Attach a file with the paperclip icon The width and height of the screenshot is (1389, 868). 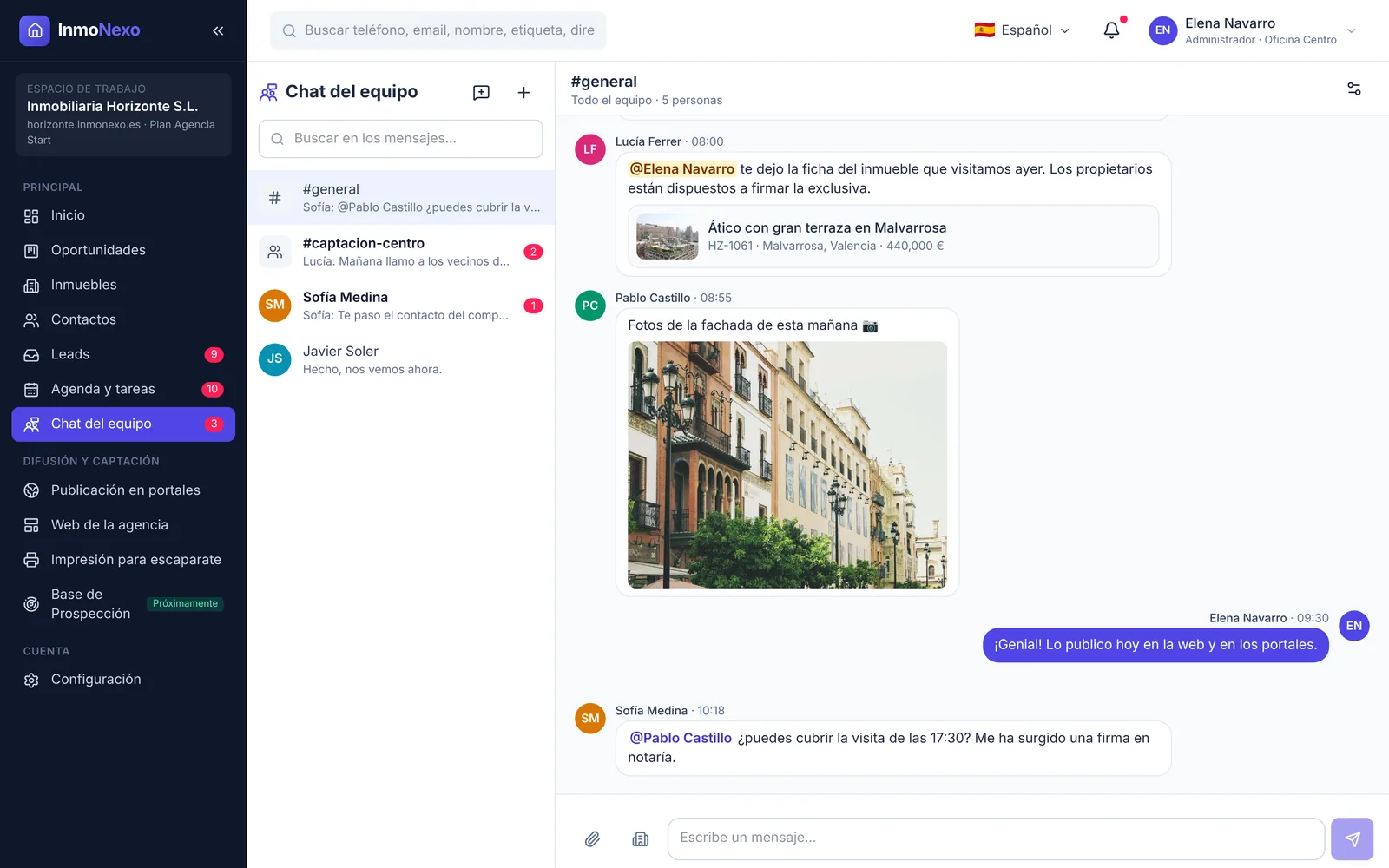592,838
